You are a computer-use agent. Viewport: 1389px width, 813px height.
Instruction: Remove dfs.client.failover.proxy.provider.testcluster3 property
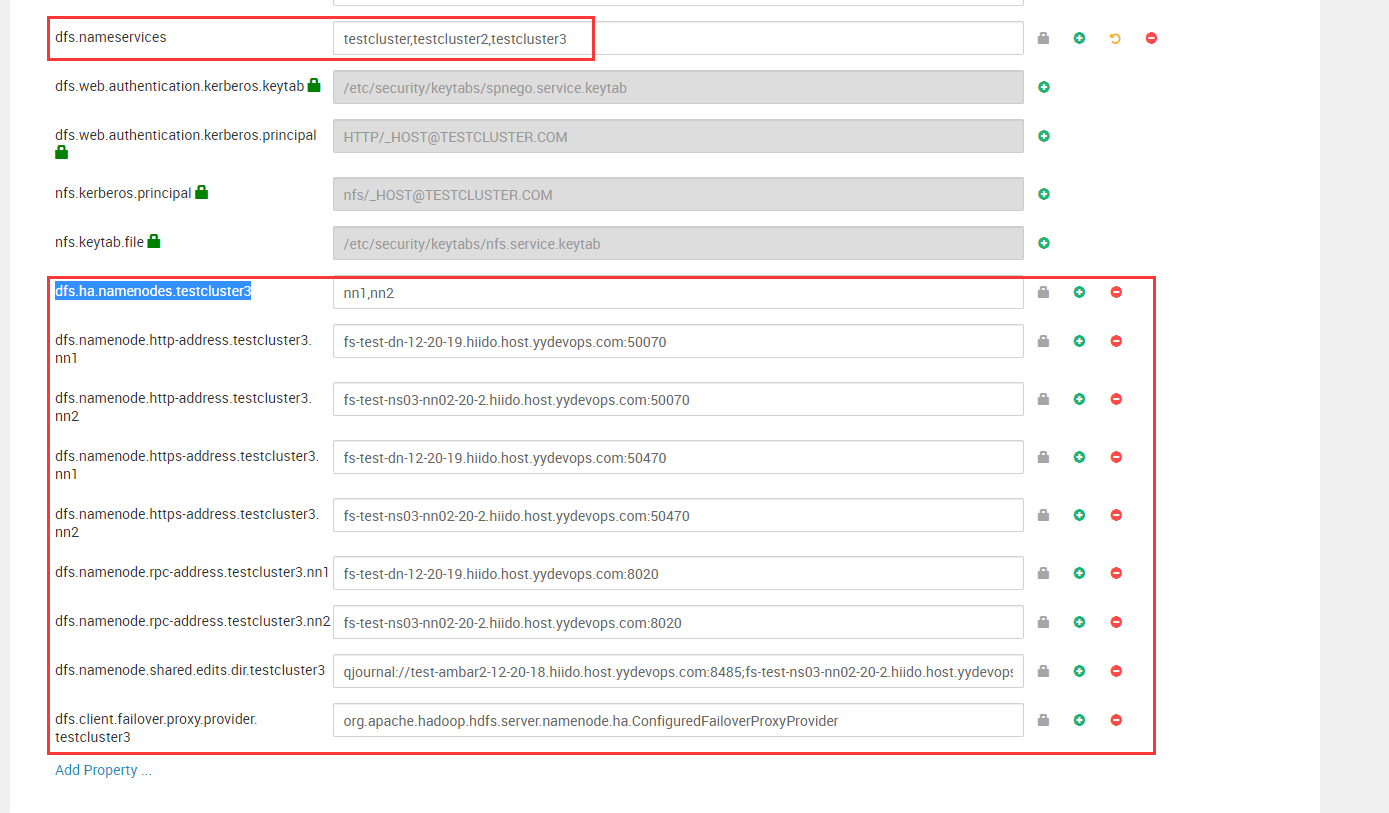(x=1116, y=720)
